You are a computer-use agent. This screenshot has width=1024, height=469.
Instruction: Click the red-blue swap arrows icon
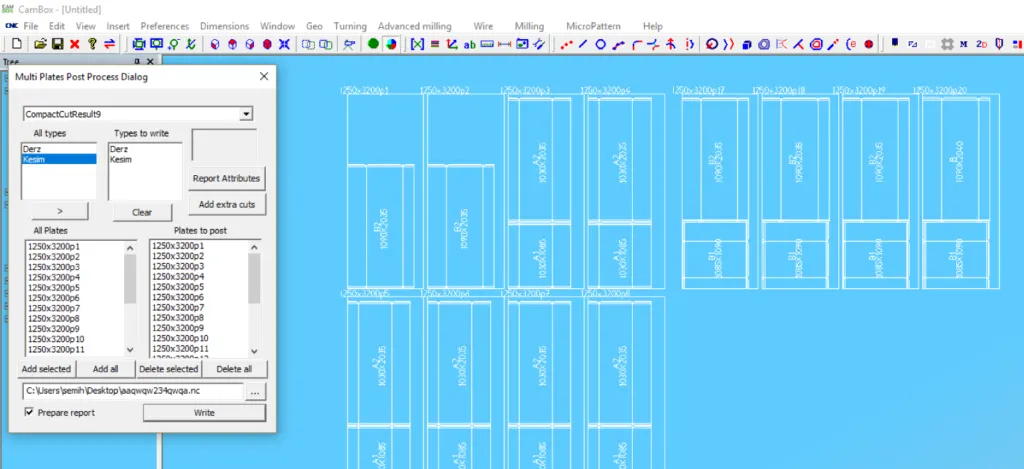(110, 44)
